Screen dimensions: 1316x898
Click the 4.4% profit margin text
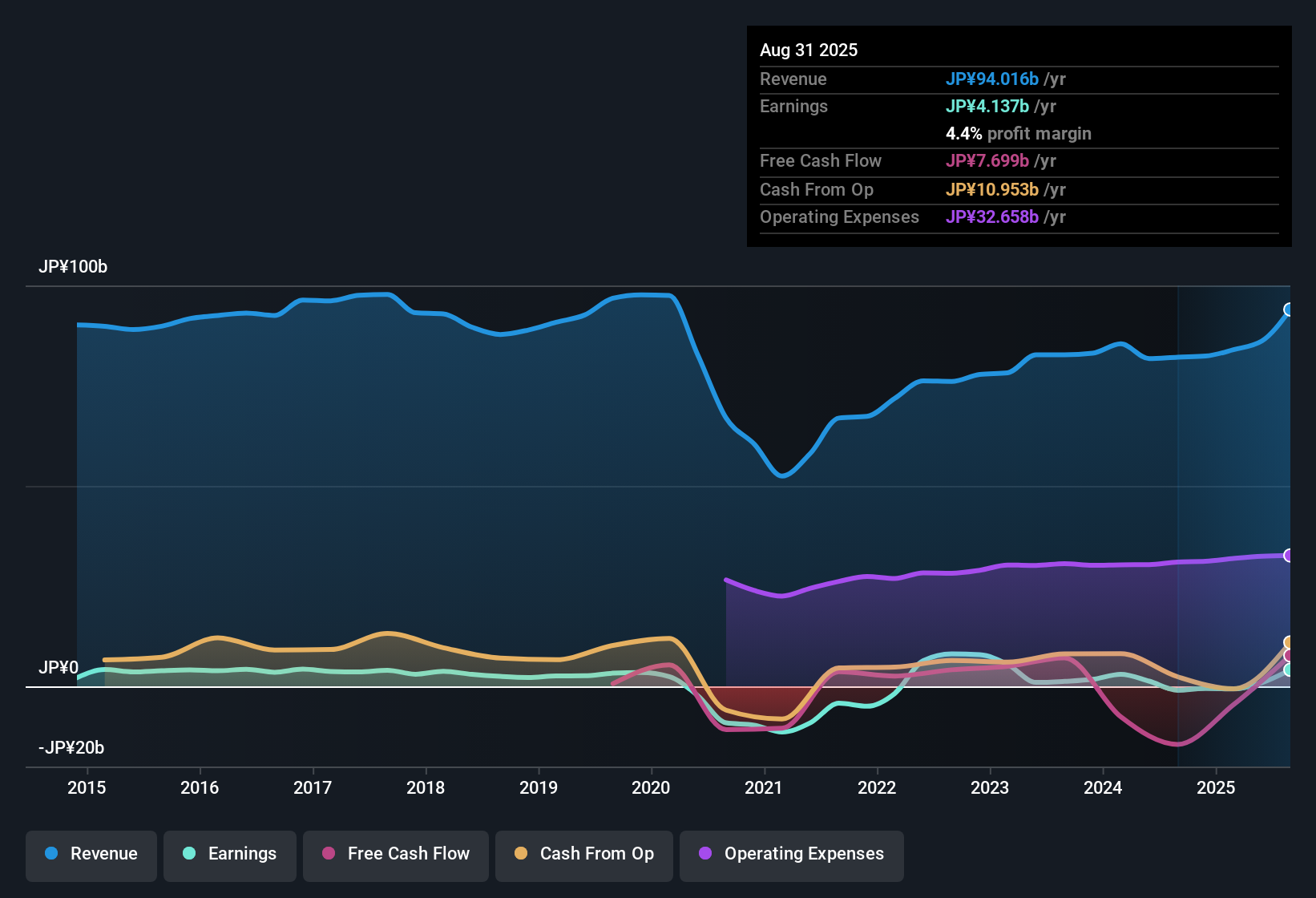pyautogui.click(x=1019, y=133)
